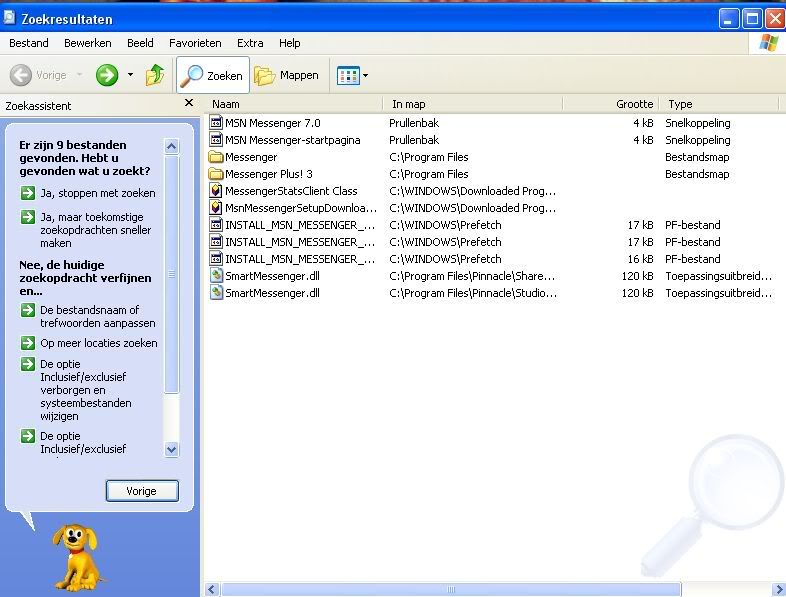
Task: Select the Messenger Plus! 3 folder icon
Action: tap(216, 174)
